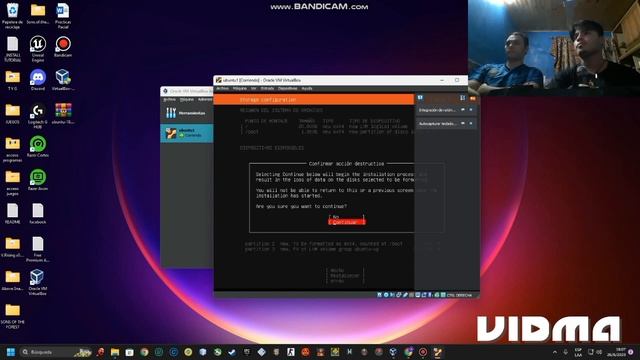Open the README file on desktop
This screenshot has height=360, width=640.
click(13, 213)
